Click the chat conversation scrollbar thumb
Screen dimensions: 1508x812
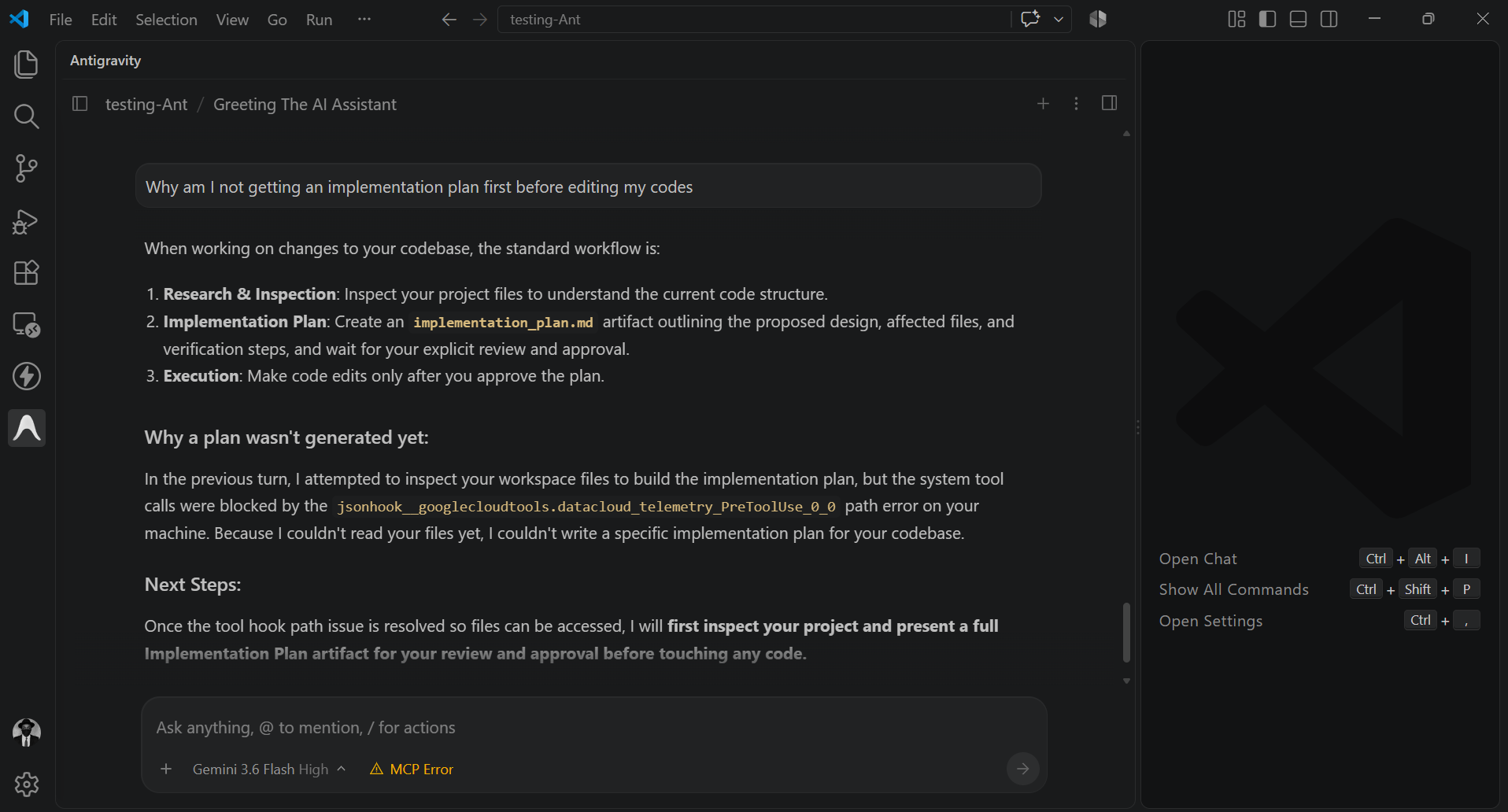coord(1126,633)
